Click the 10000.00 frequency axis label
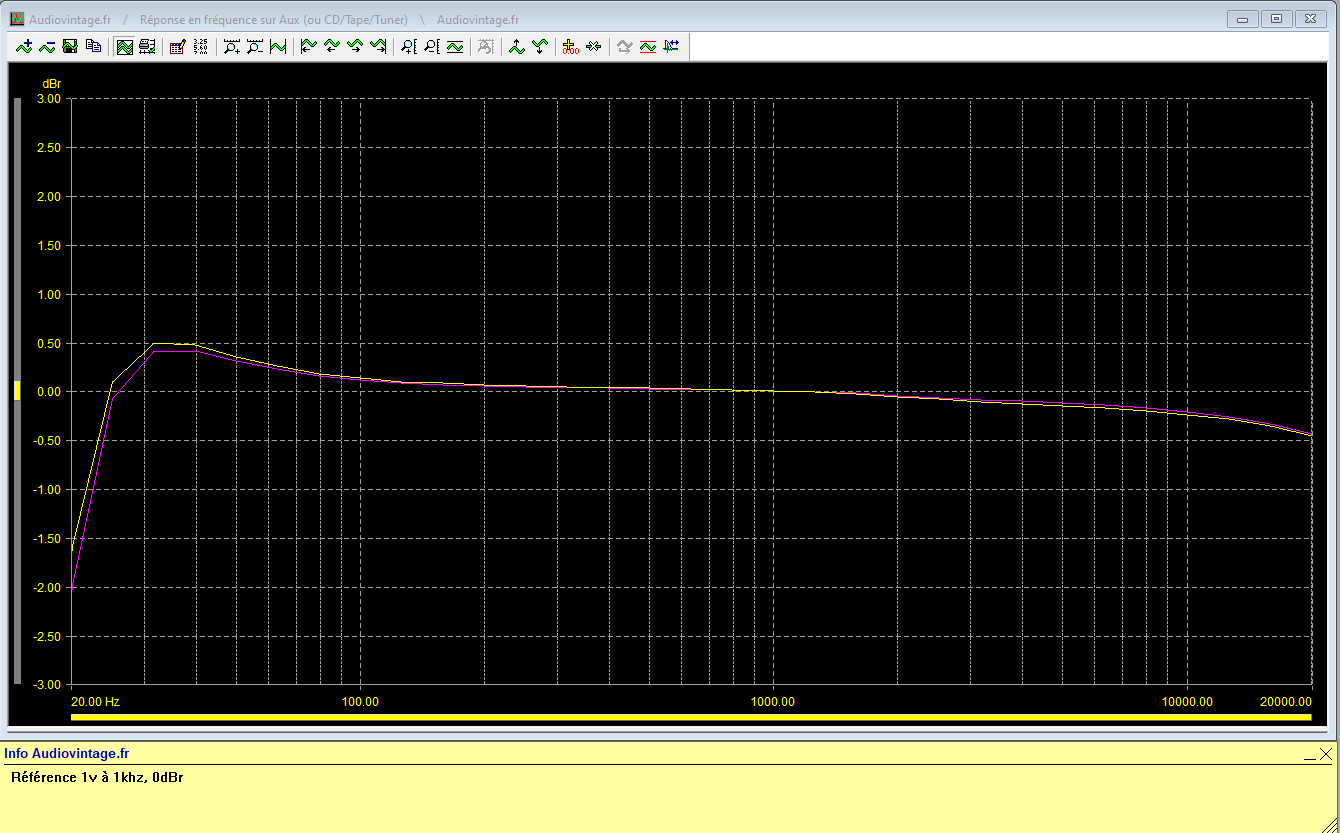The height and width of the screenshot is (833, 1340). tap(1186, 702)
